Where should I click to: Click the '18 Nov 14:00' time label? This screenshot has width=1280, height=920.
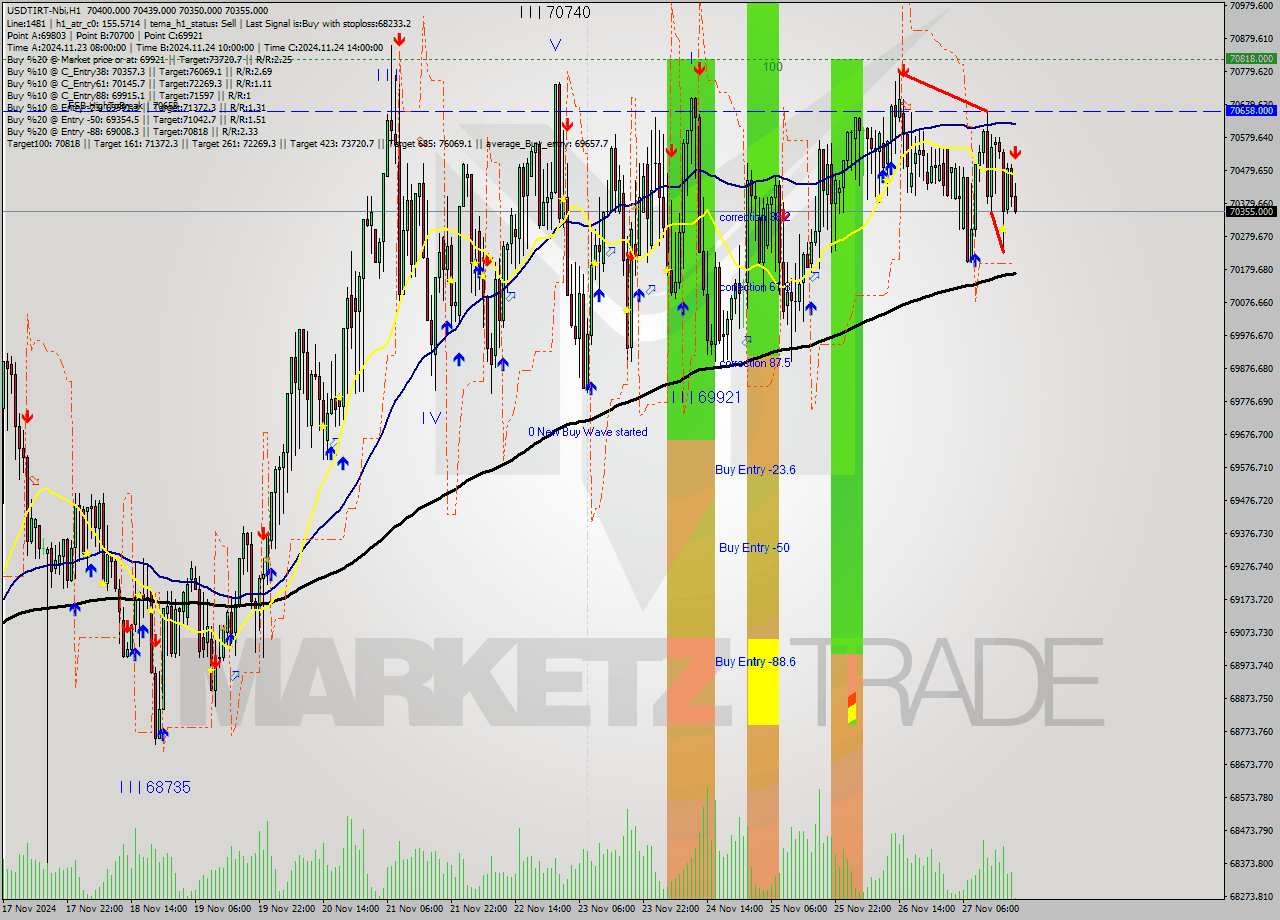[x=158, y=910]
